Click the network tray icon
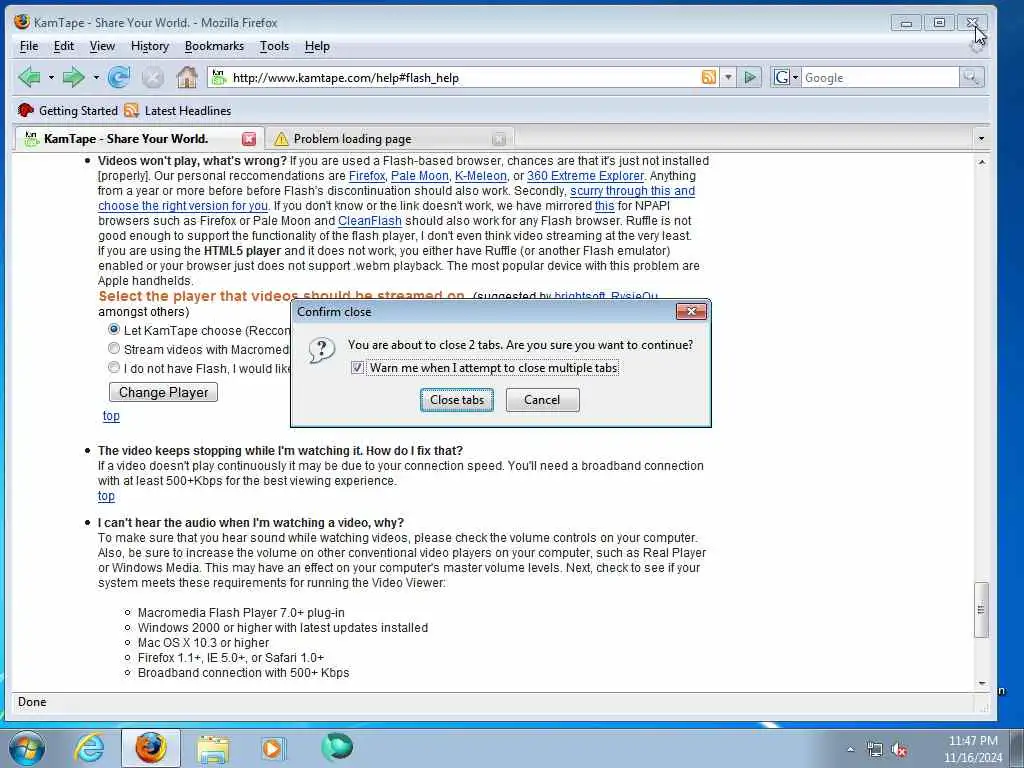This screenshot has width=1024, height=768. (874, 750)
